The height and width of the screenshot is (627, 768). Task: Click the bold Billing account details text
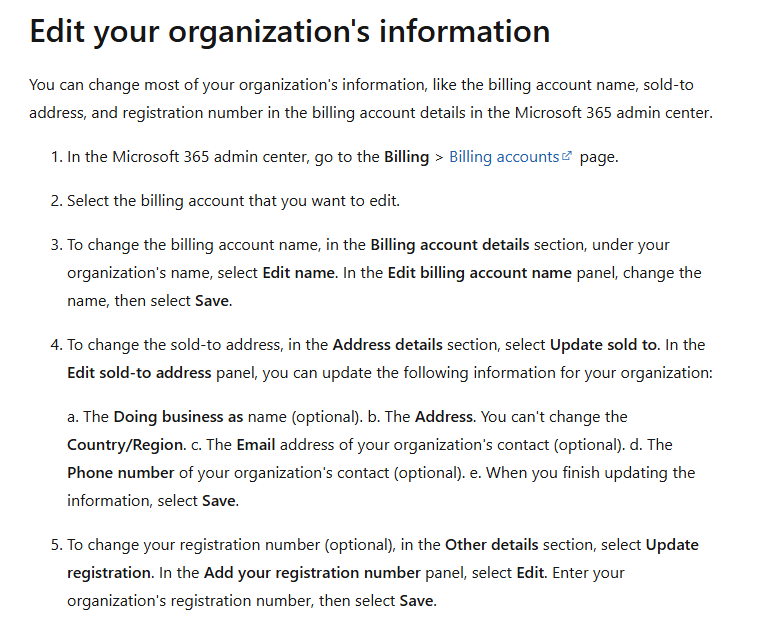tap(450, 245)
